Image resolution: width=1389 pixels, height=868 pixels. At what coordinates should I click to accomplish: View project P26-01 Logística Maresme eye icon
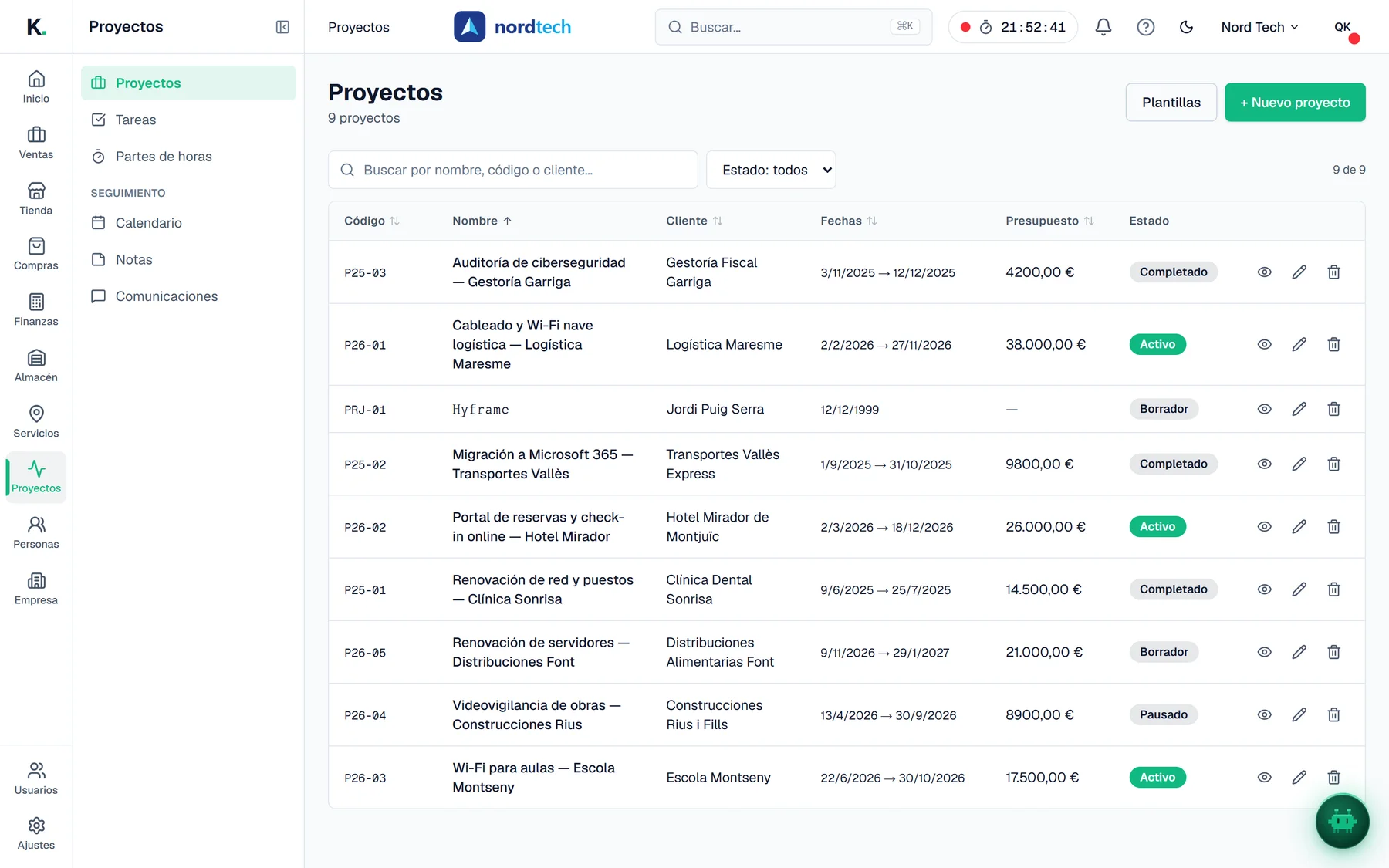(x=1264, y=344)
